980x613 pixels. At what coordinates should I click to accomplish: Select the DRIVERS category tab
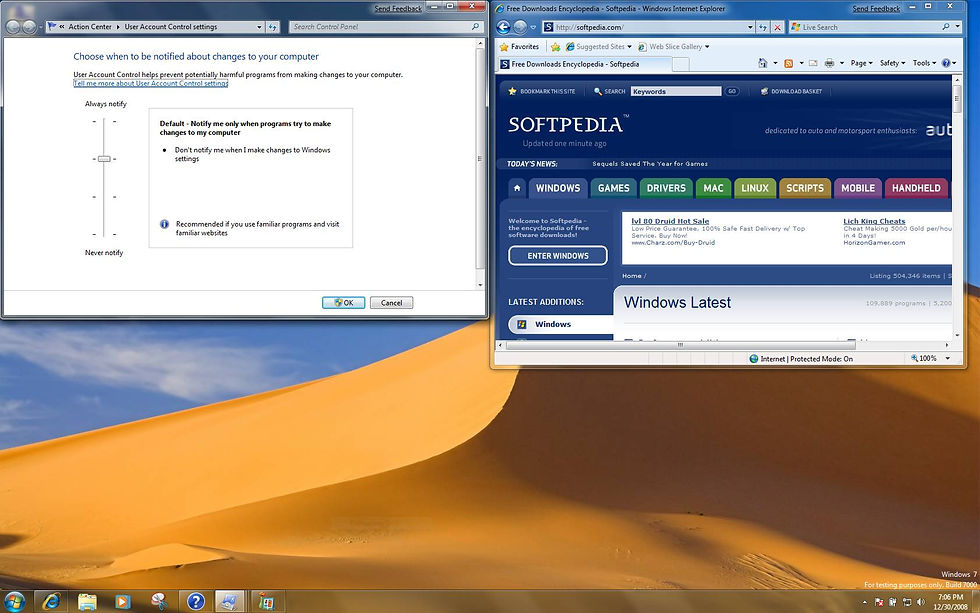[666, 188]
